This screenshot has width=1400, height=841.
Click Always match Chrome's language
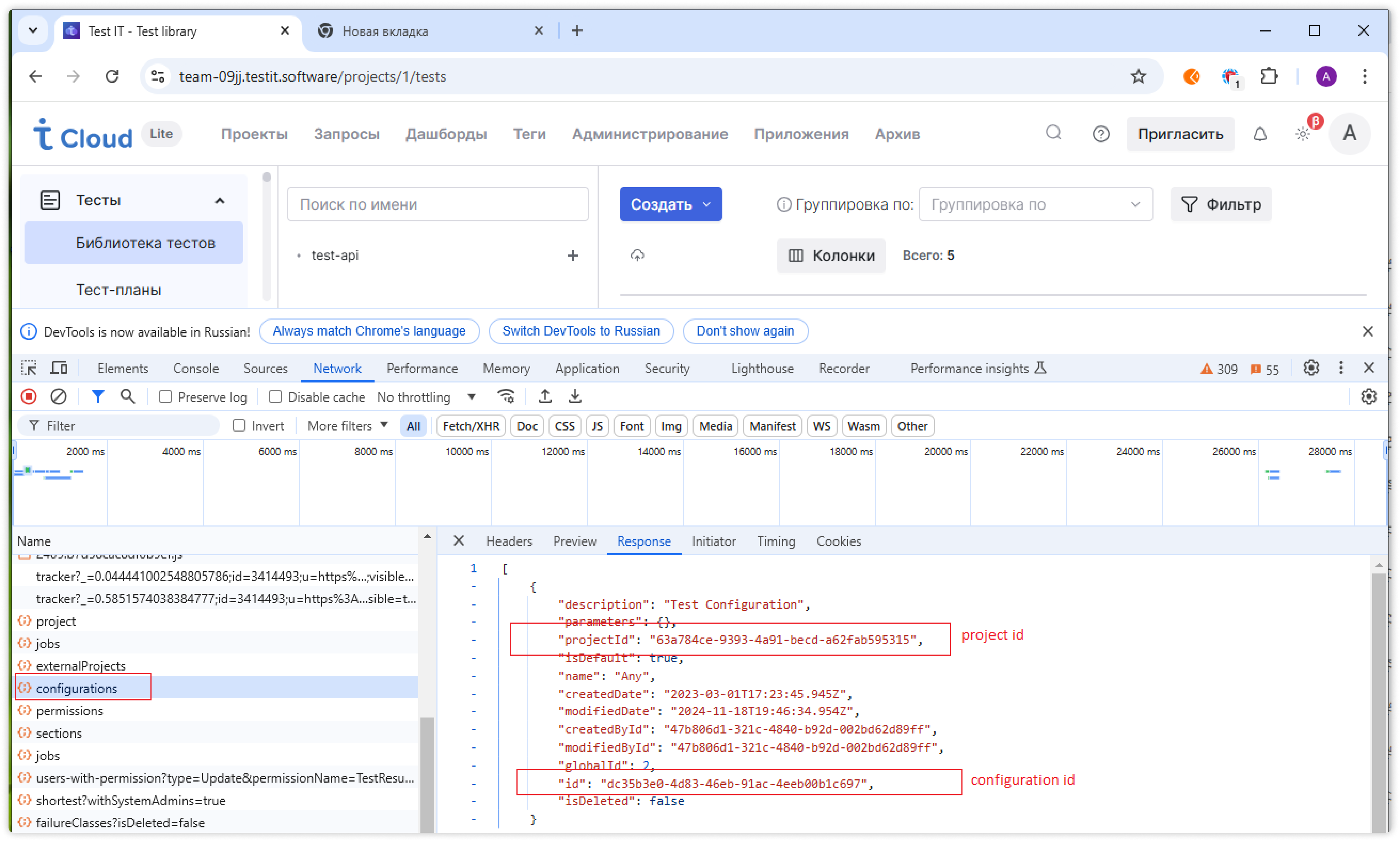pyautogui.click(x=369, y=332)
